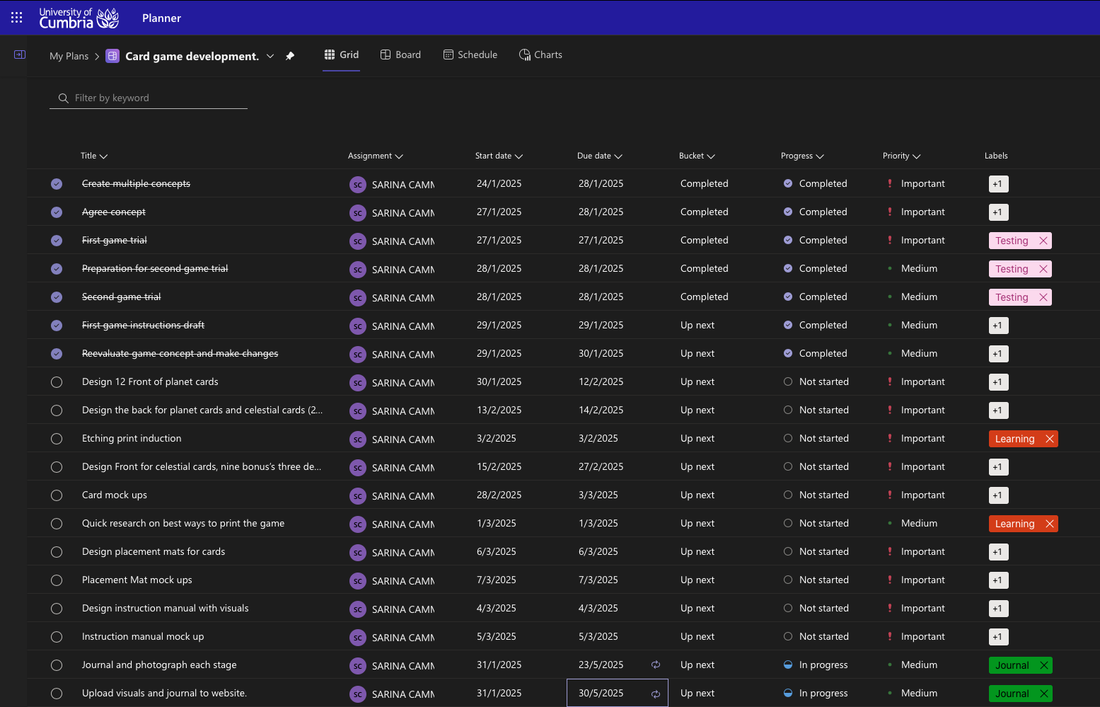The width and height of the screenshot is (1100, 707).
Task: Remove Learning label from Quick research row
Action: [1049, 524]
